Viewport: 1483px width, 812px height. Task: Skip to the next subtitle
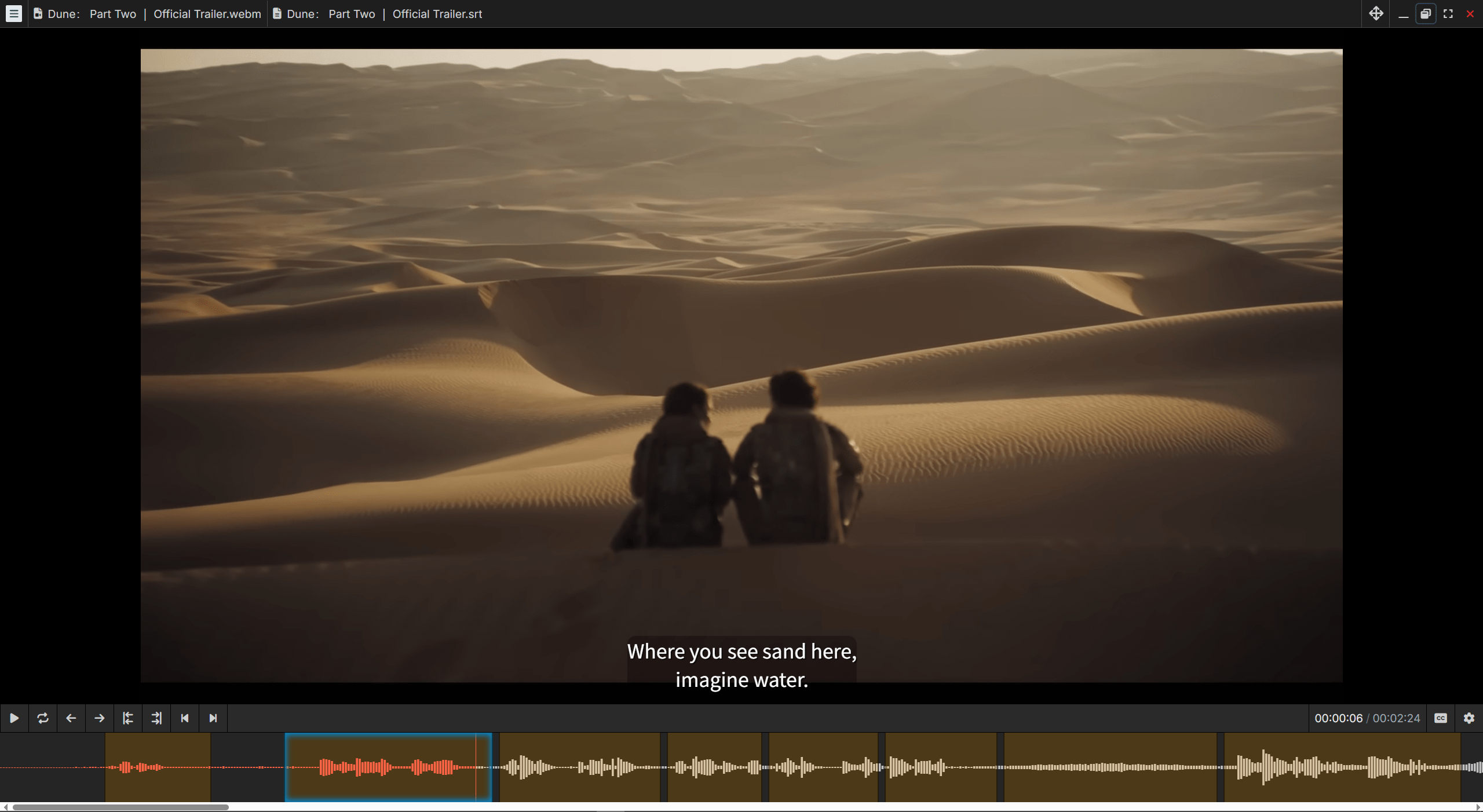(213, 718)
